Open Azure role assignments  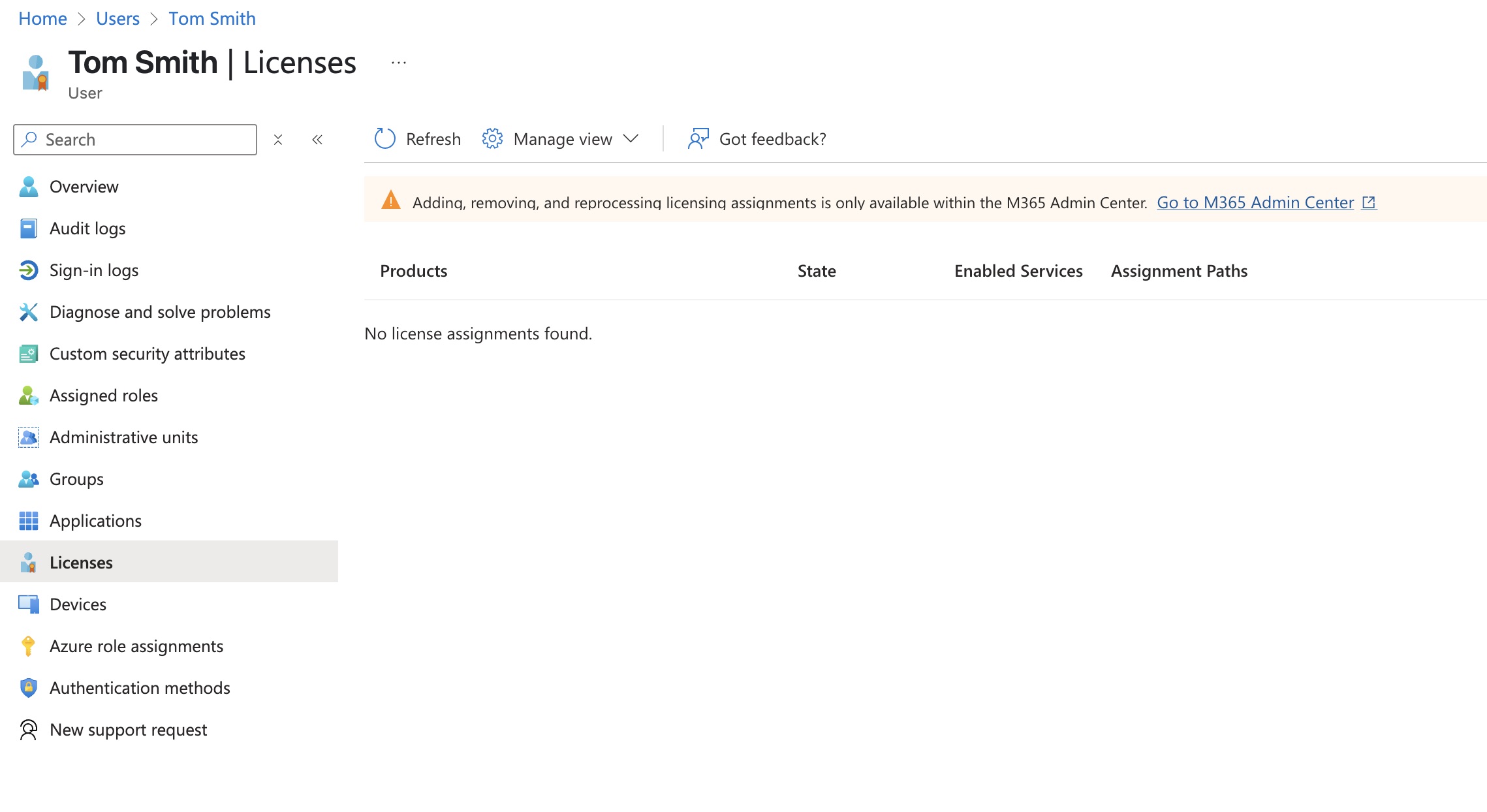(136, 646)
